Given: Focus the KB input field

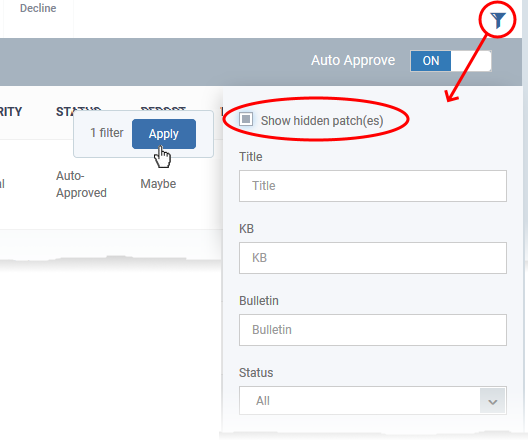Looking at the screenshot, I should tap(372, 258).
